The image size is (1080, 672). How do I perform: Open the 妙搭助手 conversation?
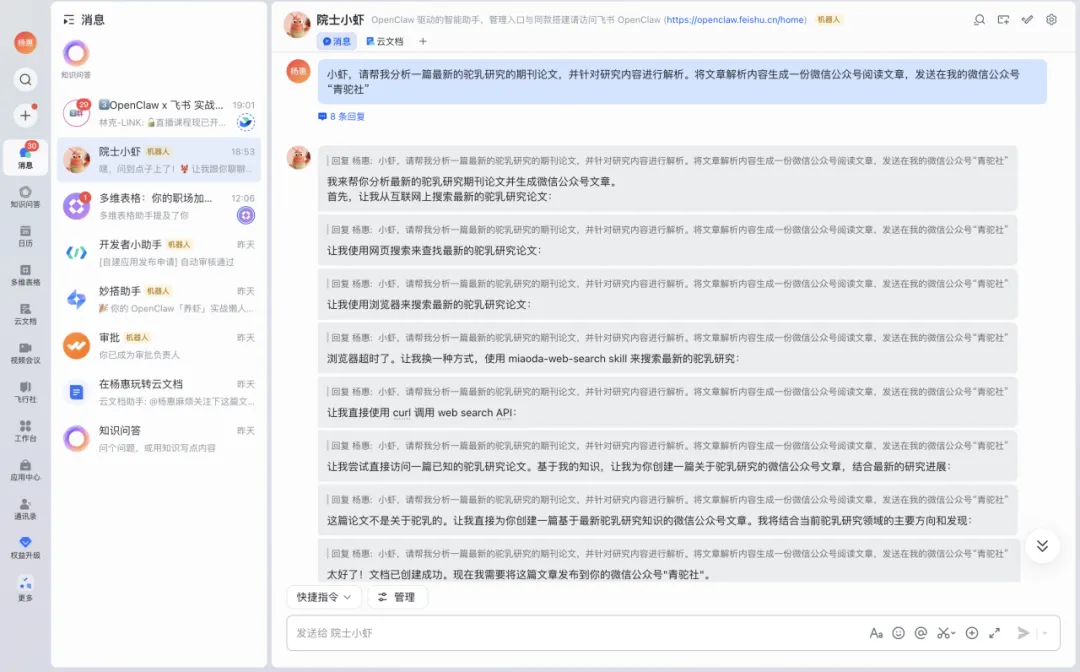(x=159, y=299)
